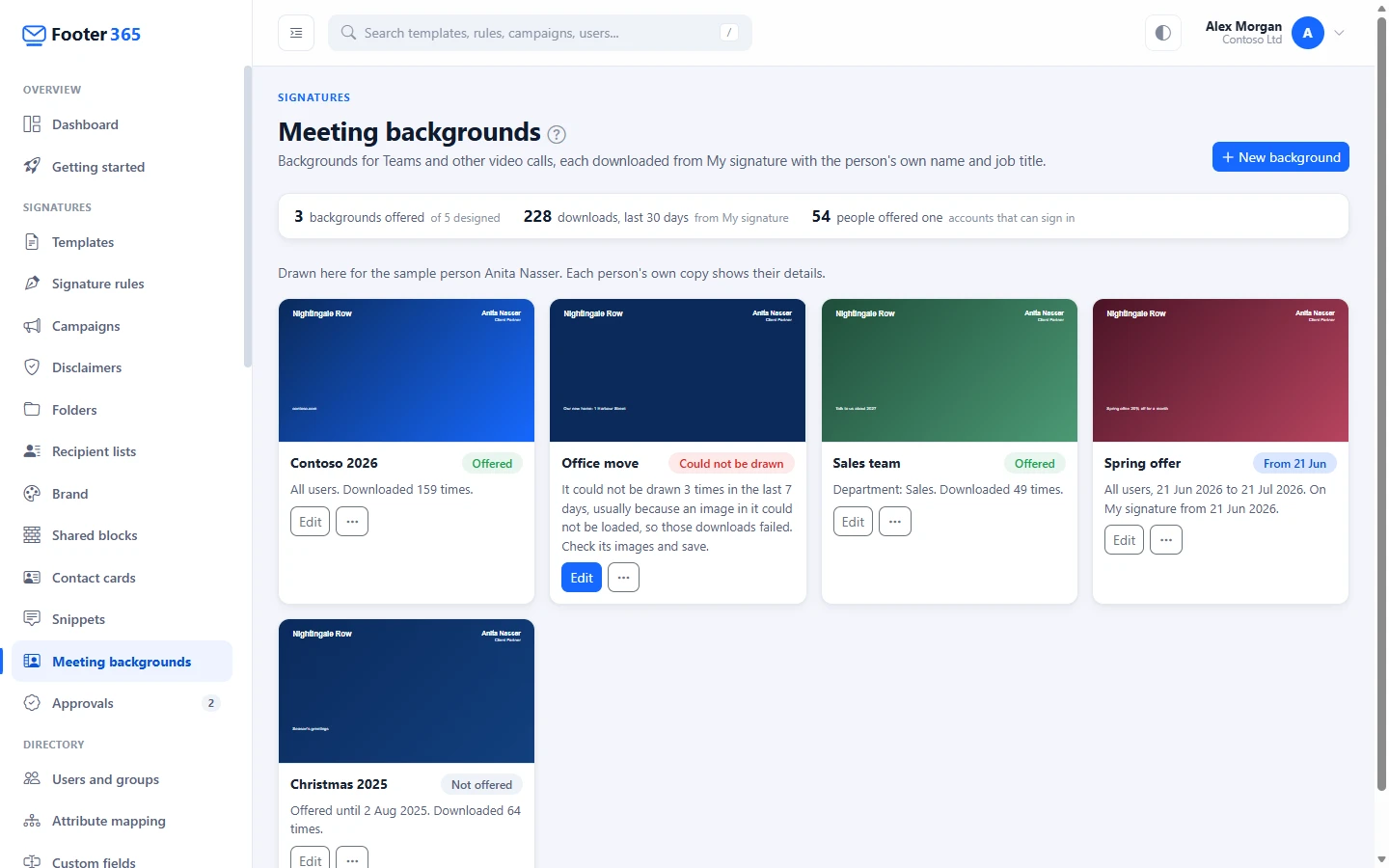The image size is (1389, 868).
Task: Click the New background button
Action: pos(1281,157)
